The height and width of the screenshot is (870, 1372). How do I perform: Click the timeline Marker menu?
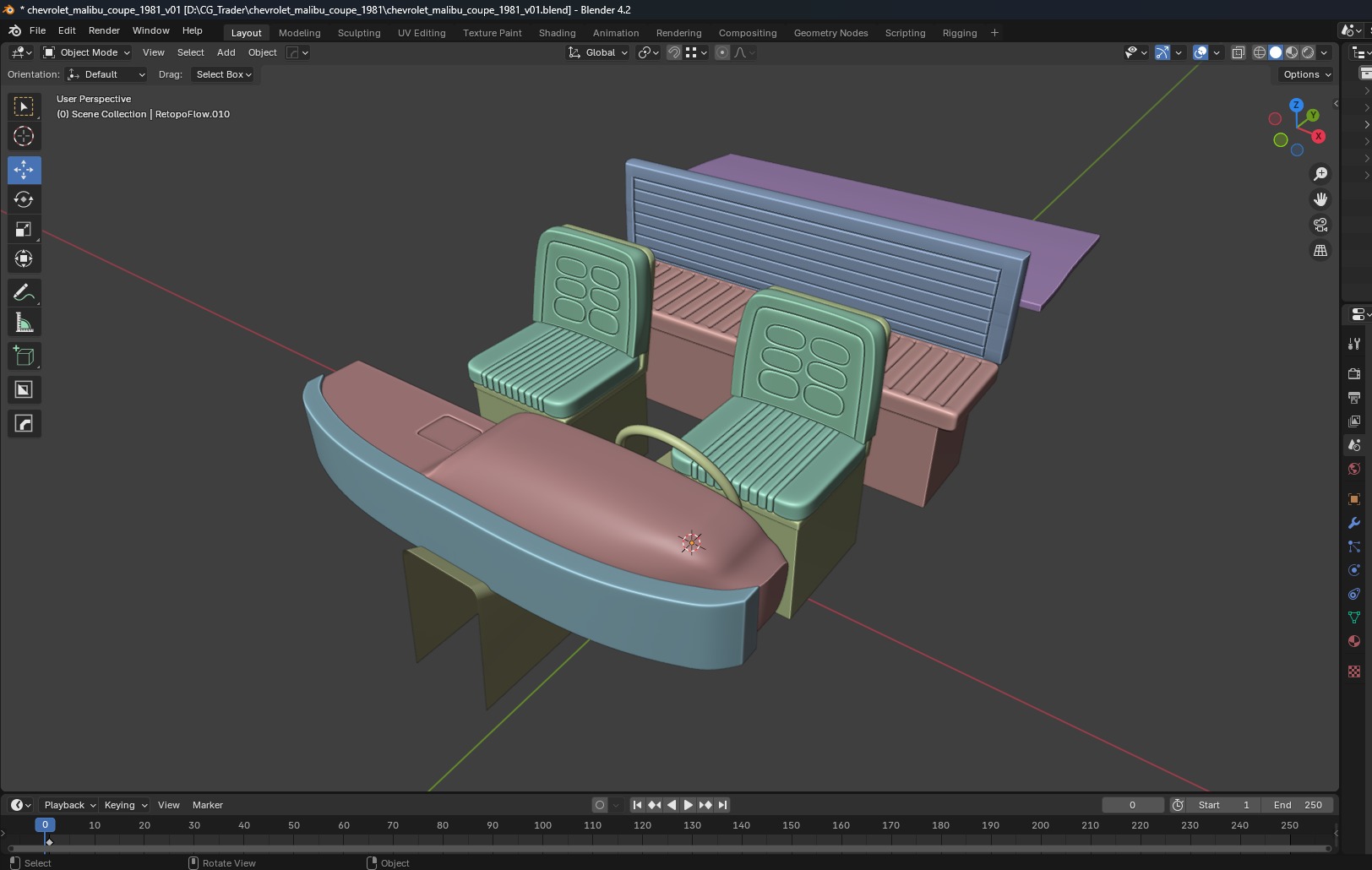coord(207,805)
